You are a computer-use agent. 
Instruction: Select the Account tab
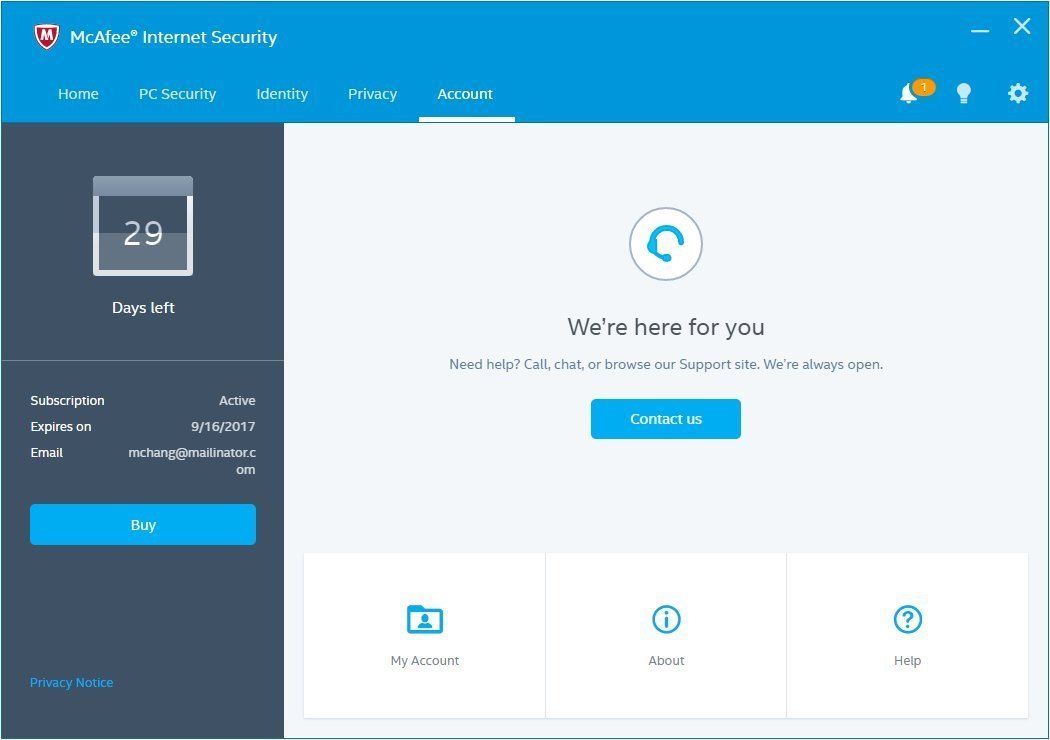point(465,94)
